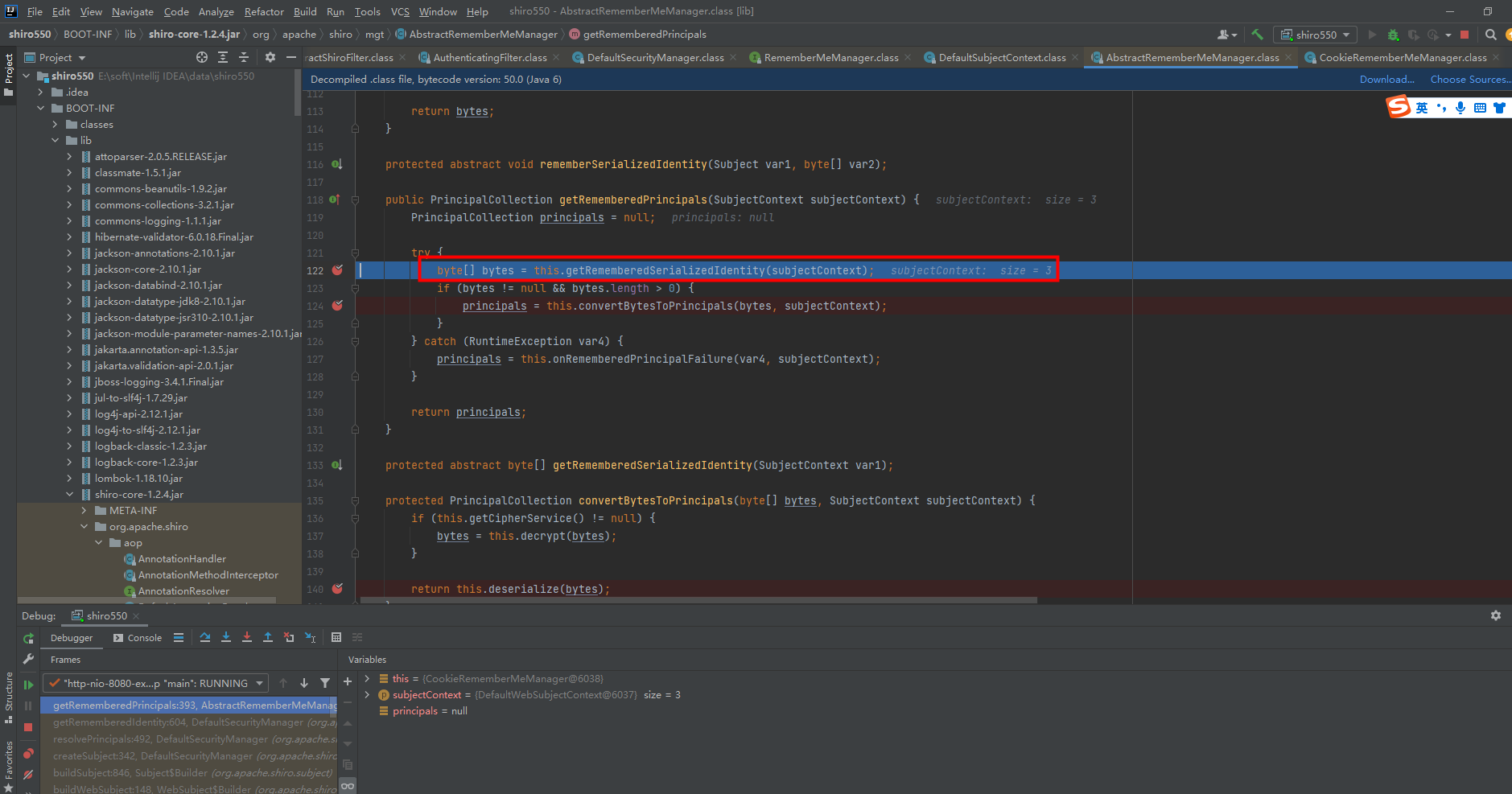Expand the META-INF folder
This screenshot has width=1512, height=794.
tap(84, 511)
